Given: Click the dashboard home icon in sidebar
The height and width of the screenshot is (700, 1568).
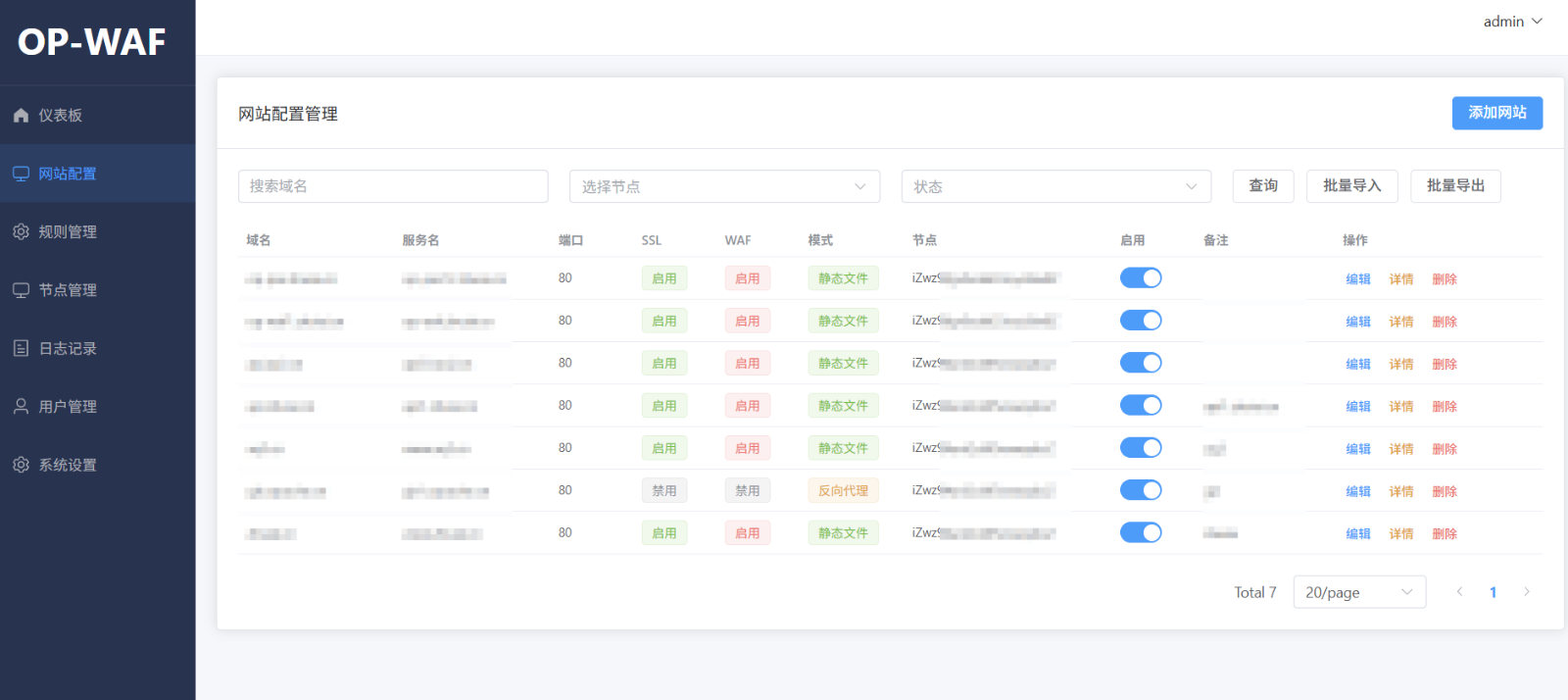Looking at the screenshot, I should pos(21,116).
